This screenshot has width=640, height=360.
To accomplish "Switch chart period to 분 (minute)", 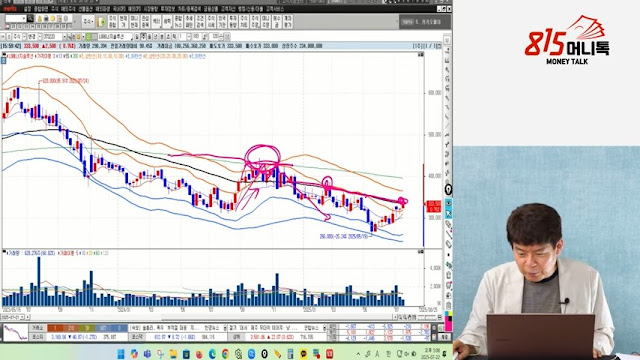I will (x=162, y=37).
